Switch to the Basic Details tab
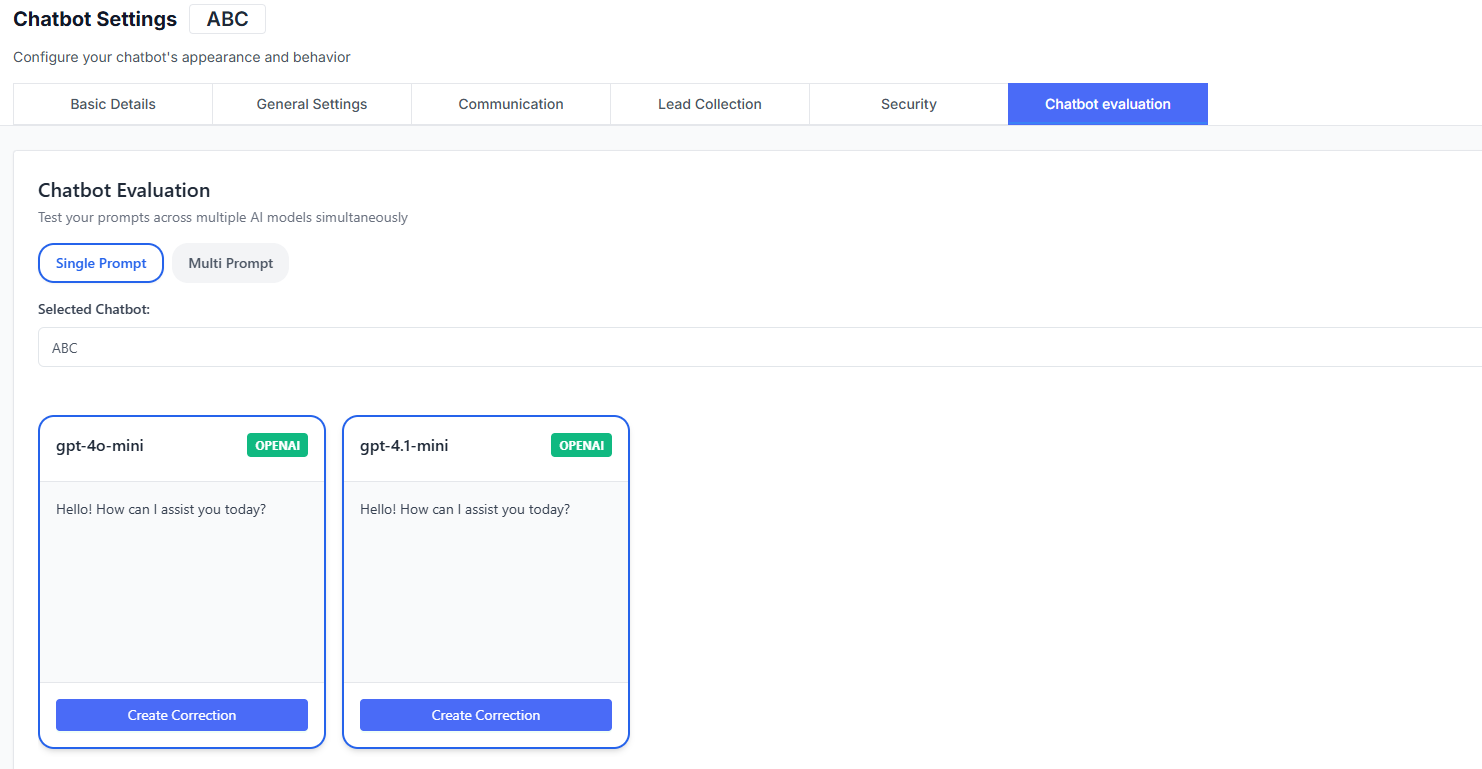Viewport: 1482px width, 769px height. (x=112, y=103)
